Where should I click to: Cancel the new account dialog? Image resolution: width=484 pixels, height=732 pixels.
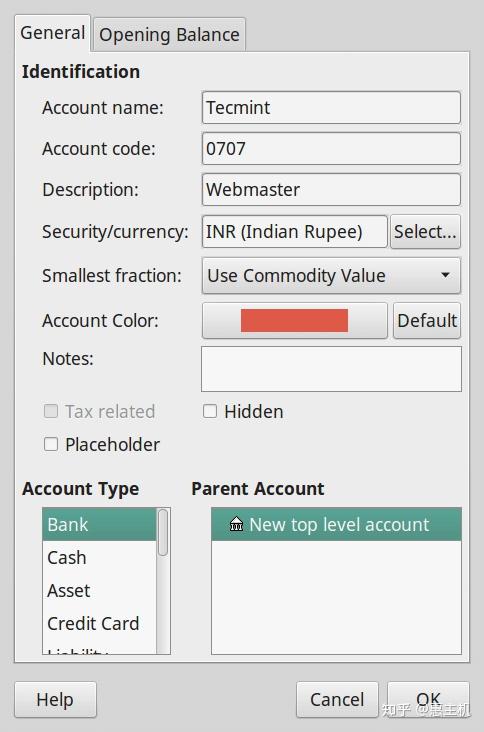coord(337,699)
